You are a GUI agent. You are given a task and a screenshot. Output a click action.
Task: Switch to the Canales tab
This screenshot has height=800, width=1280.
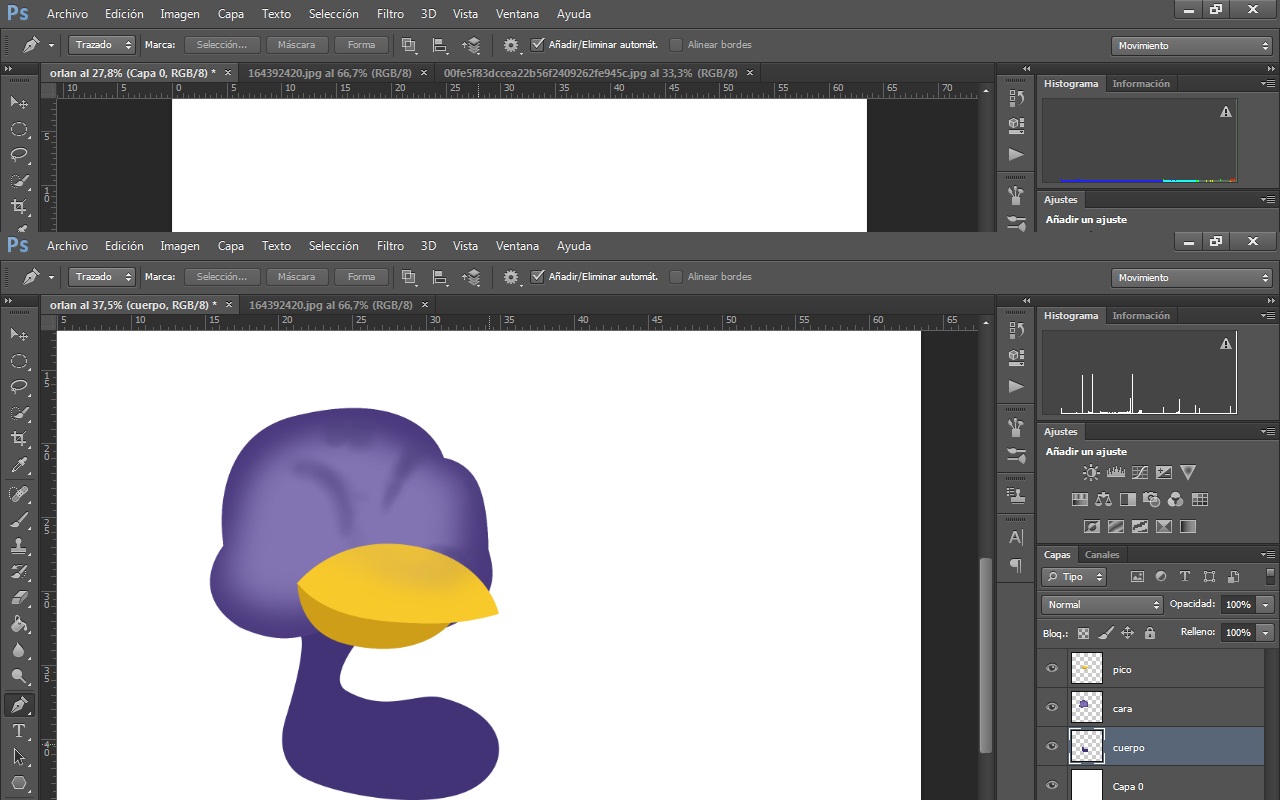click(x=1102, y=555)
